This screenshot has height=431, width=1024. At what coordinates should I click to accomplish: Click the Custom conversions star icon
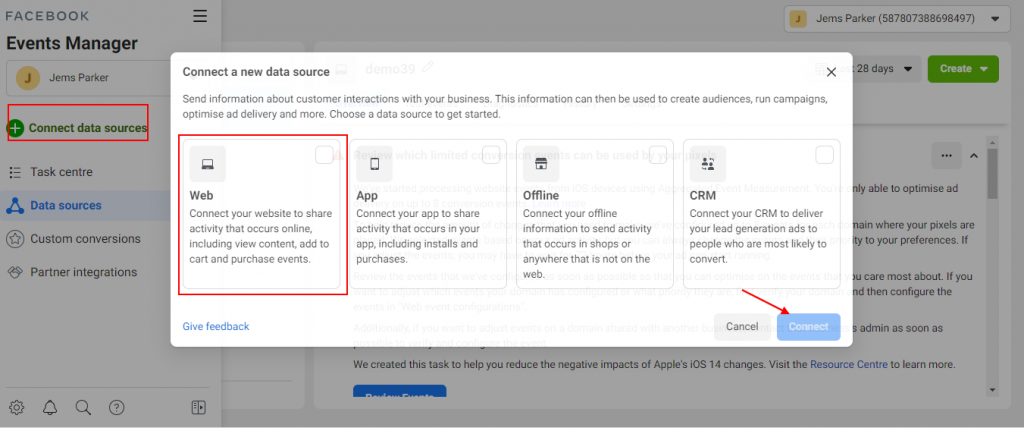pyautogui.click(x=15, y=239)
